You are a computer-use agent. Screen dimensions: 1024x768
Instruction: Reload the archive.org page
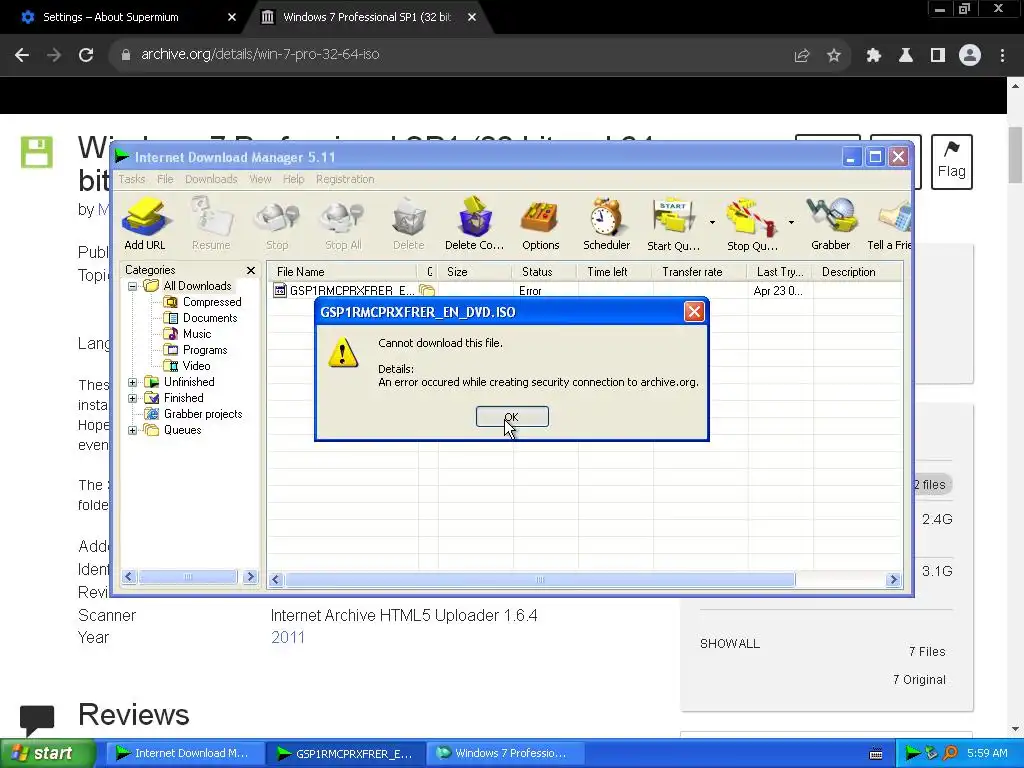pos(86,55)
